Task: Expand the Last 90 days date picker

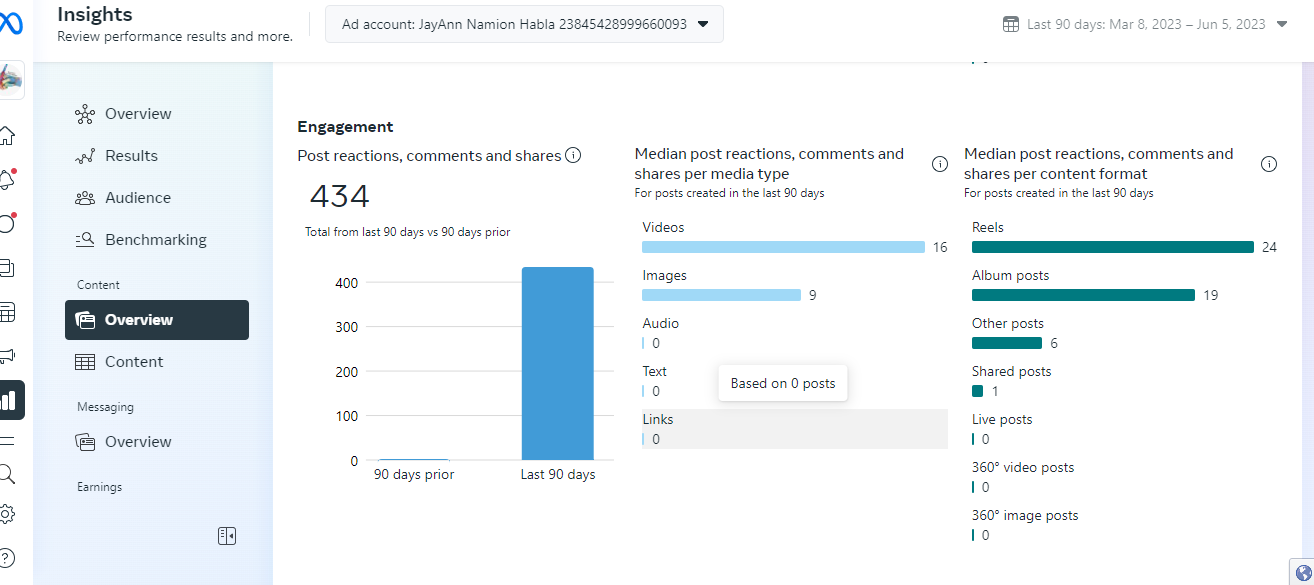Action: click(1145, 24)
